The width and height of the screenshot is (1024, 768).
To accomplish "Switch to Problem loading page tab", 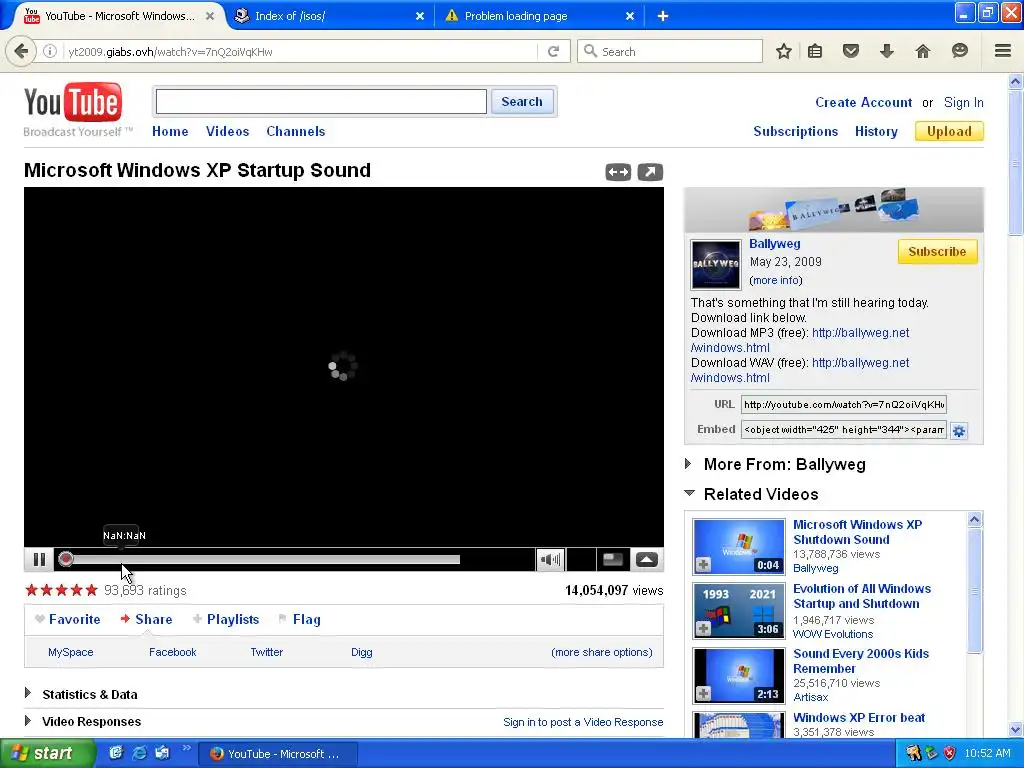I will 539,16.
